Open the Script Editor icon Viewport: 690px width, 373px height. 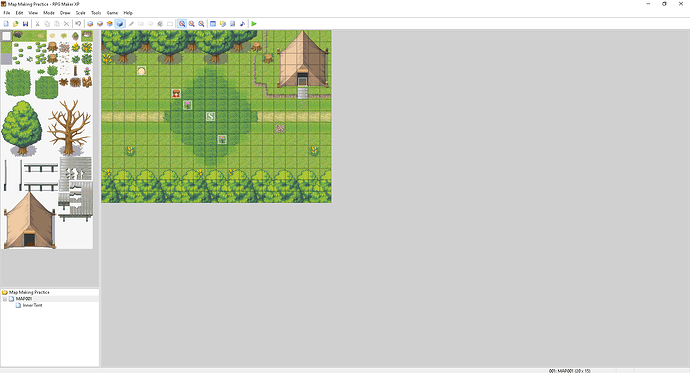[232, 24]
